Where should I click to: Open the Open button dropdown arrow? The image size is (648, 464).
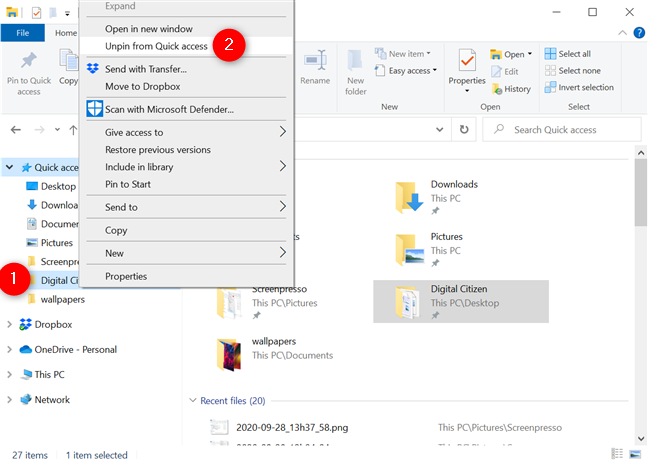point(530,54)
